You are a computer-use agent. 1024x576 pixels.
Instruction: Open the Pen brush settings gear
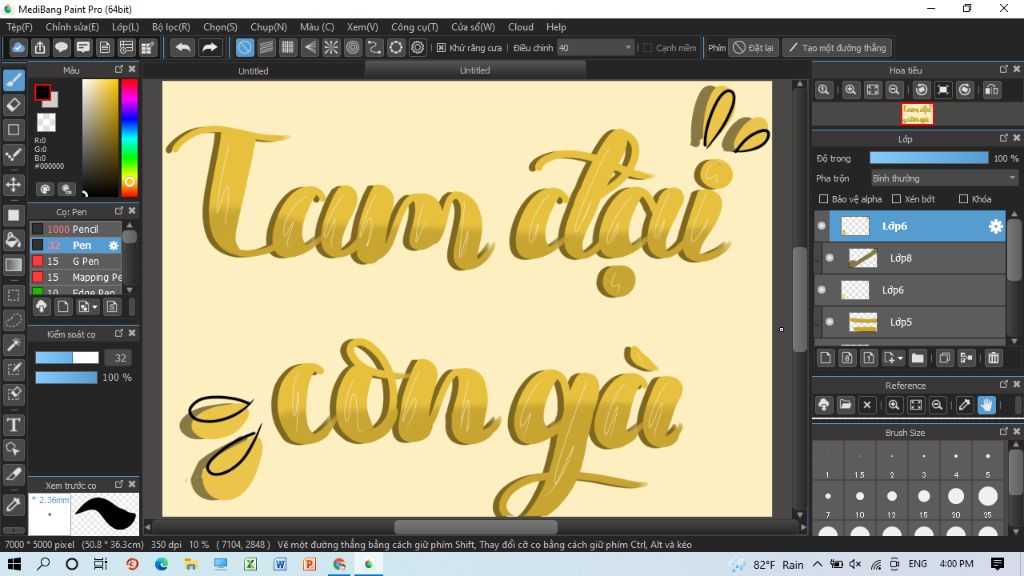point(113,245)
